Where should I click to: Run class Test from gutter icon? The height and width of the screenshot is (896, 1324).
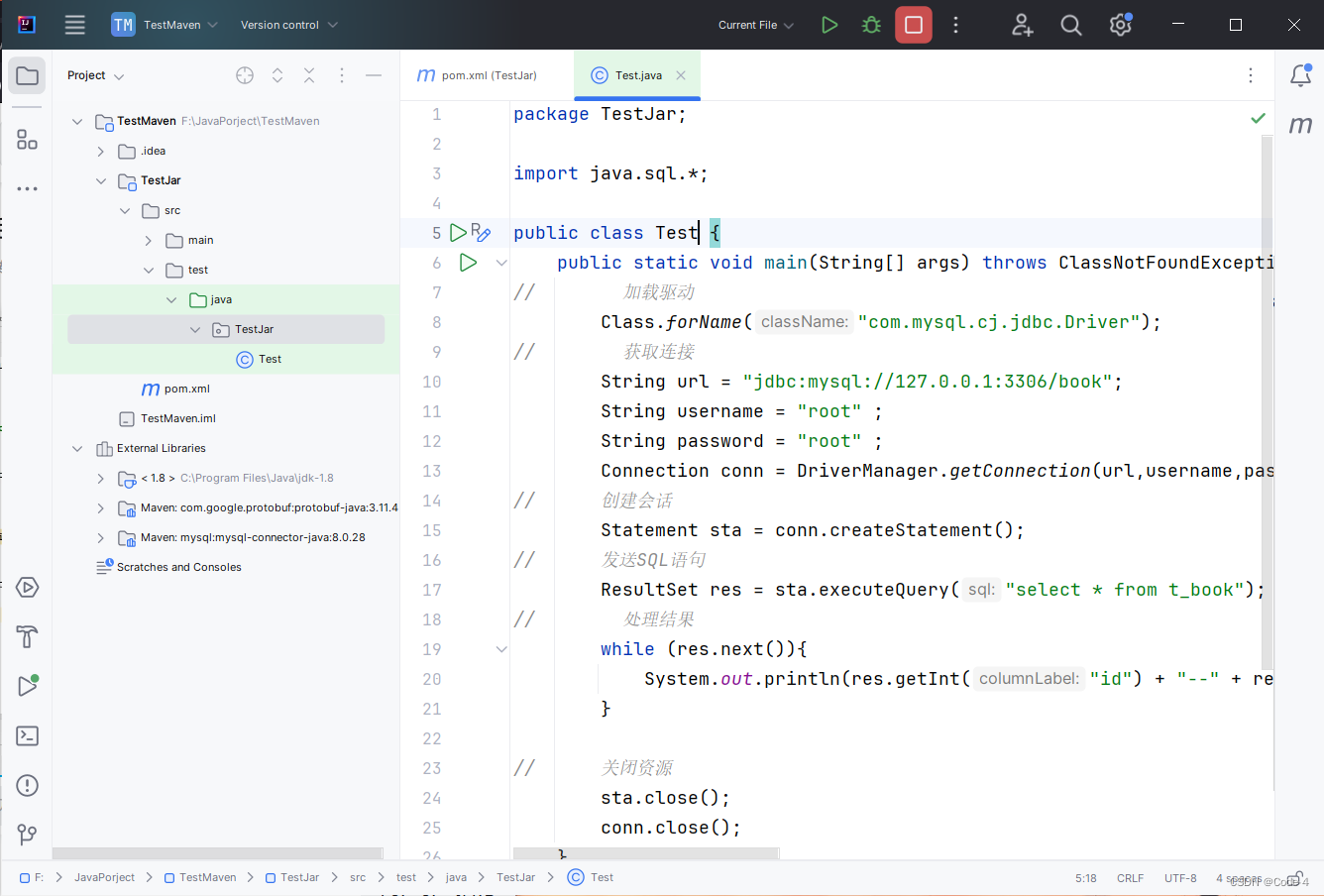[458, 233]
